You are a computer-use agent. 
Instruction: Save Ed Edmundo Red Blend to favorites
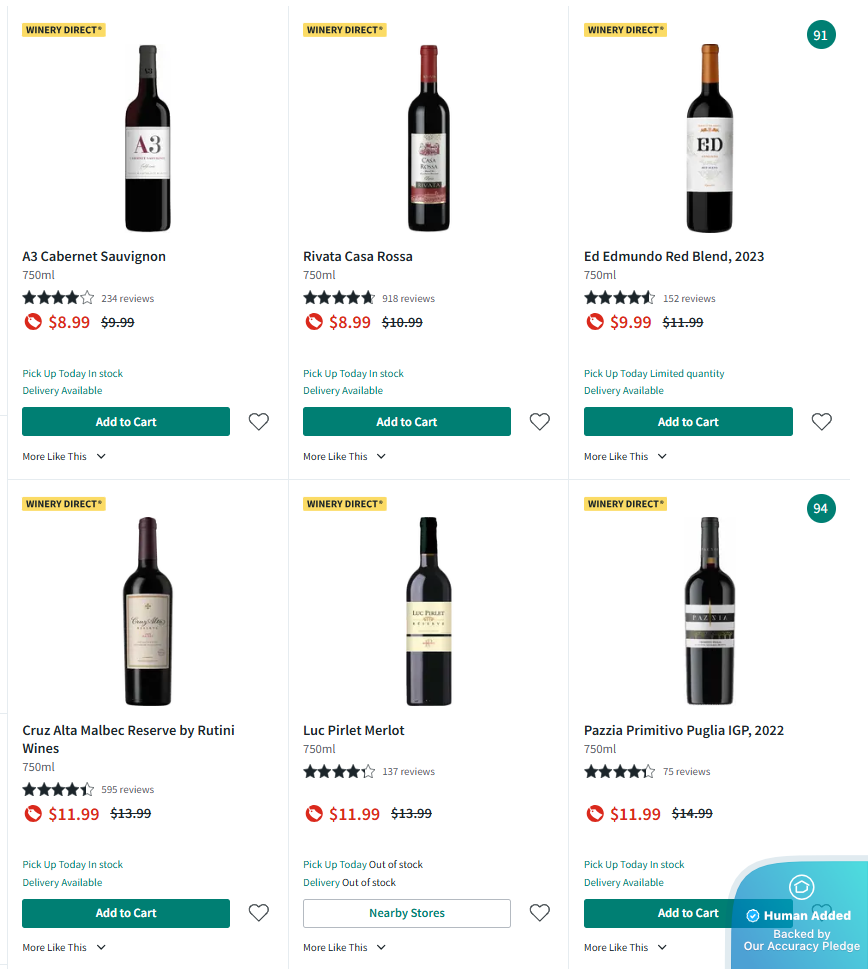tap(822, 422)
